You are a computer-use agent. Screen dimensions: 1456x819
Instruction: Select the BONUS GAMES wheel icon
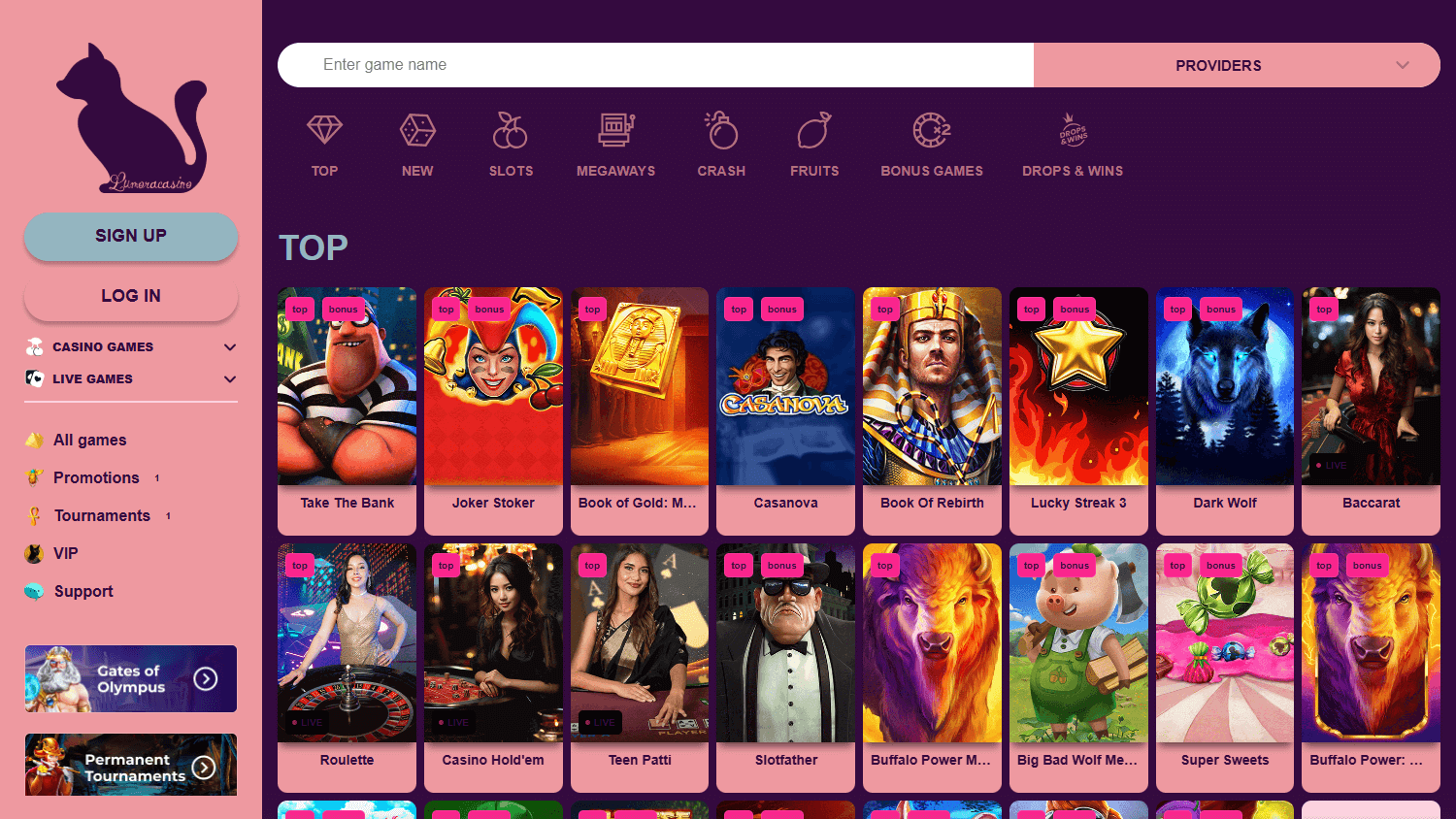[x=931, y=130]
